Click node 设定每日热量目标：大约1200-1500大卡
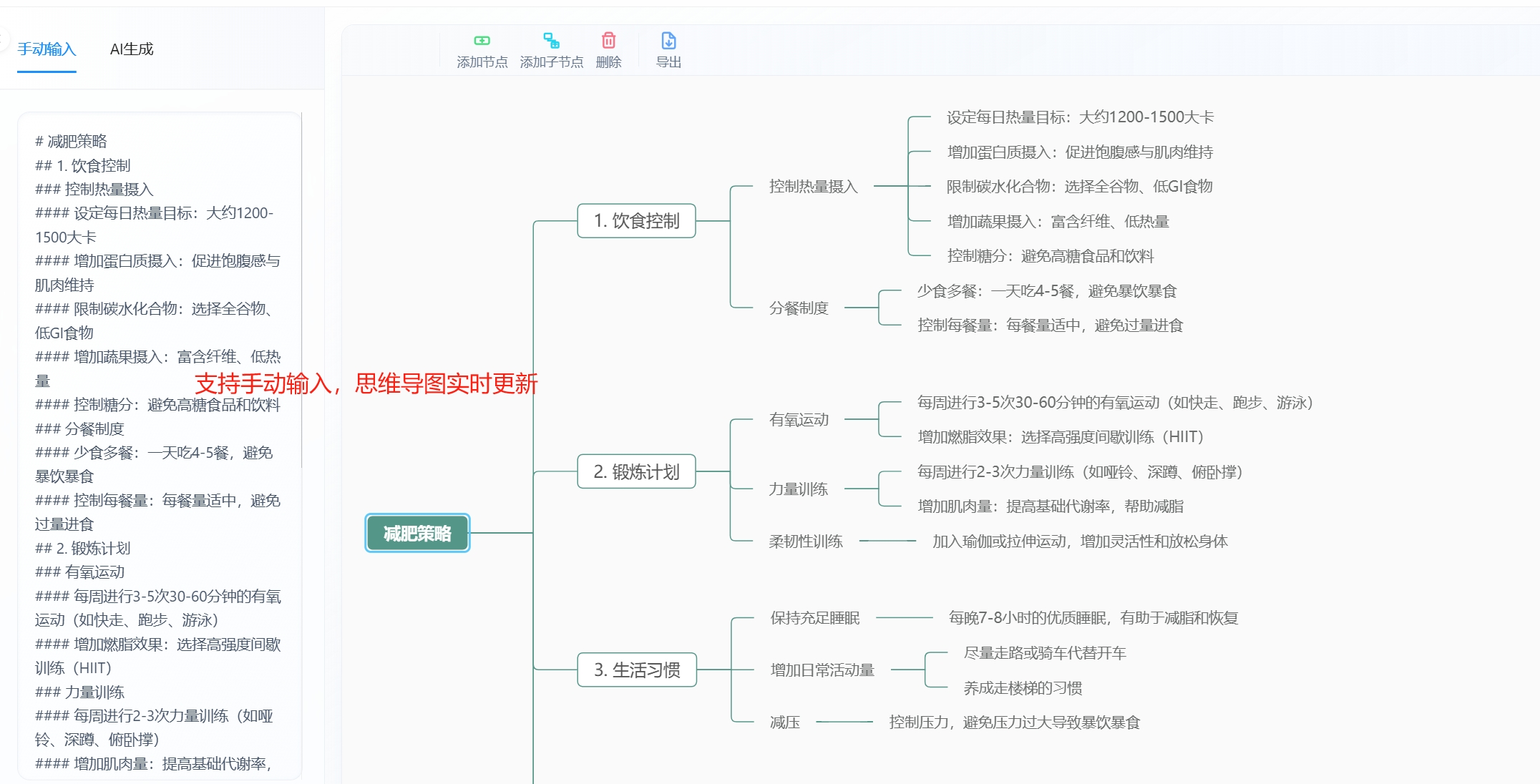The width and height of the screenshot is (1540, 784). pyautogui.click(x=1081, y=117)
